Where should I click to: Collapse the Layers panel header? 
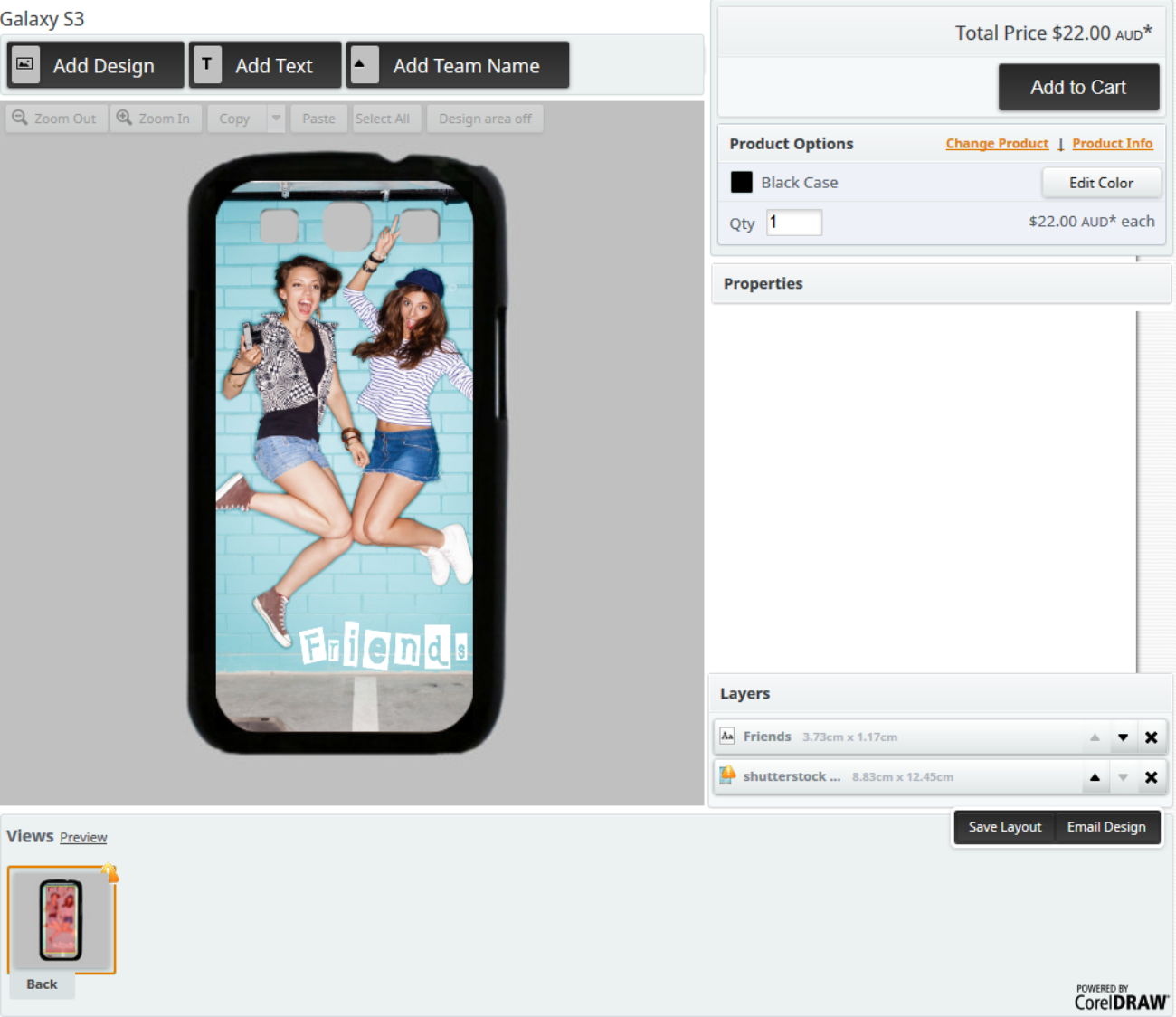point(939,693)
